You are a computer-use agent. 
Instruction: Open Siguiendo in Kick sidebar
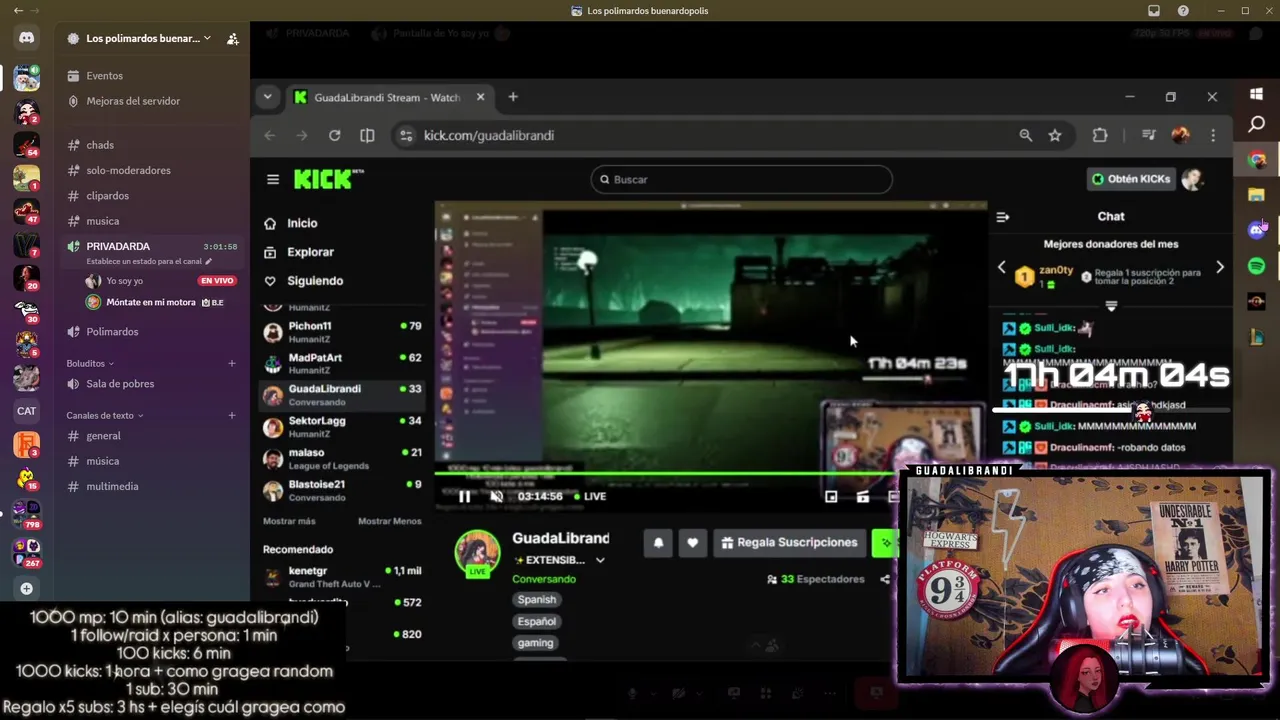(x=315, y=281)
